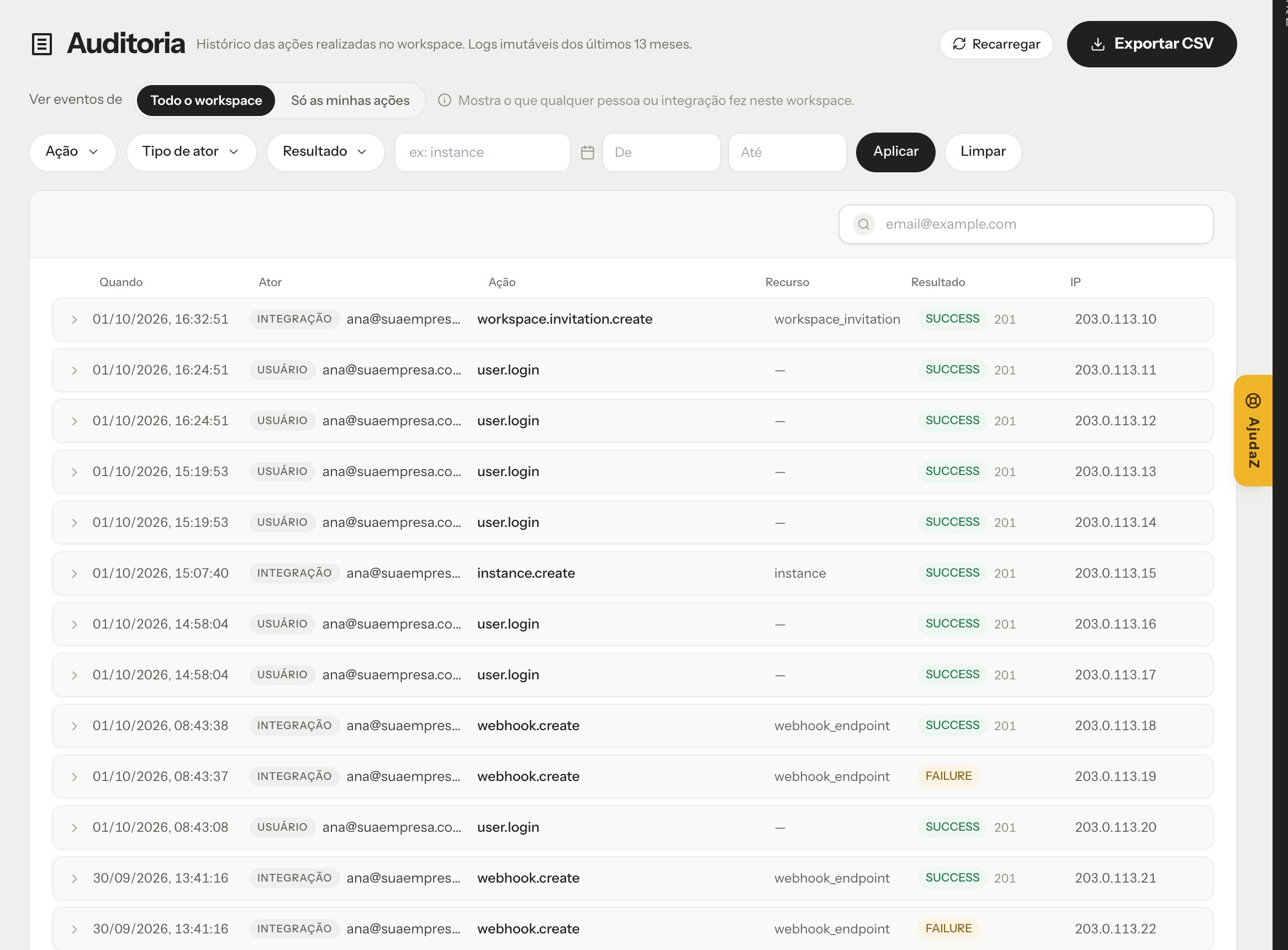Click the Aplicar button
Image resolution: width=1288 pixels, height=950 pixels.
pyautogui.click(x=895, y=152)
